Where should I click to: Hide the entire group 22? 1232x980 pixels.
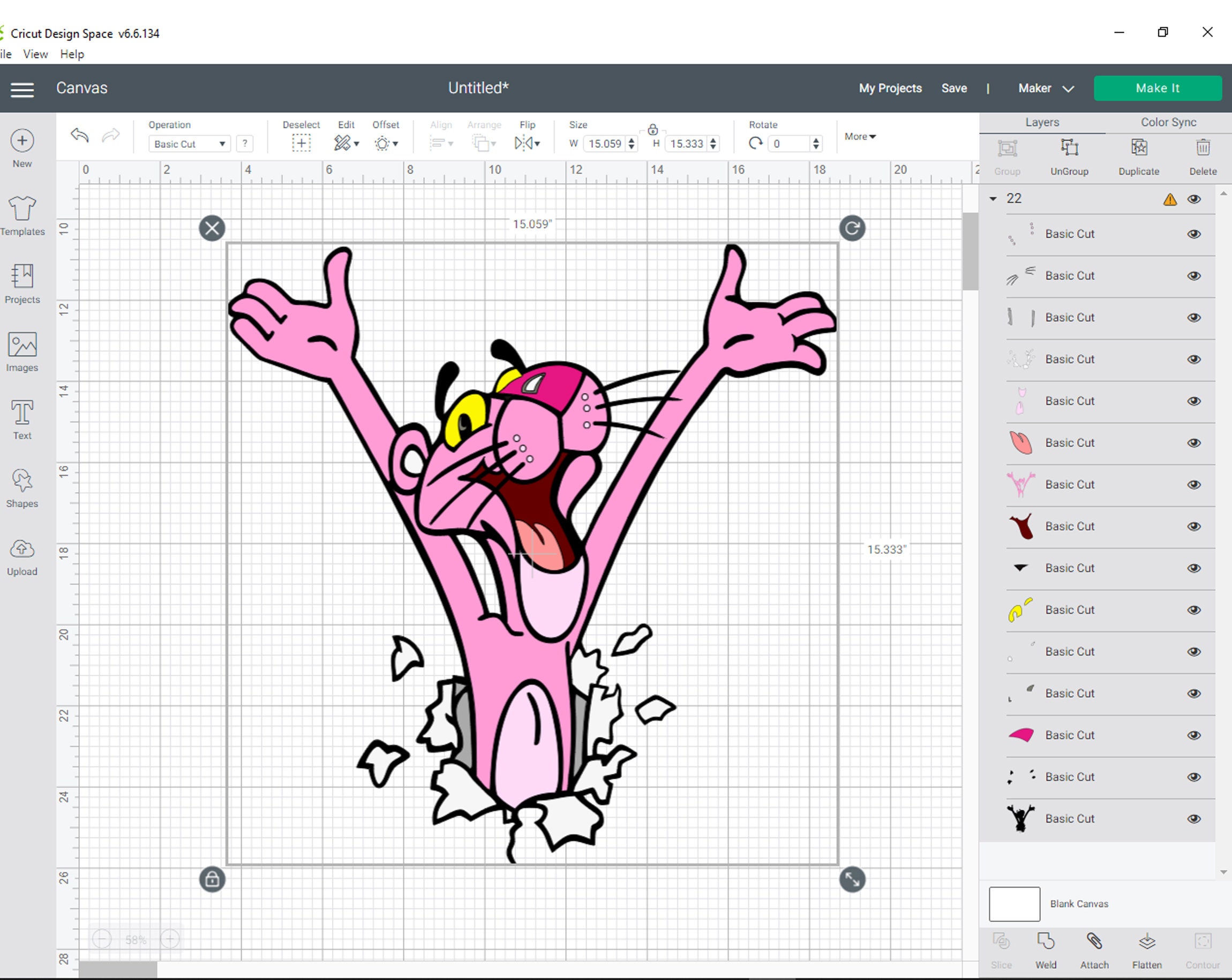pyautogui.click(x=1194, y=199)
